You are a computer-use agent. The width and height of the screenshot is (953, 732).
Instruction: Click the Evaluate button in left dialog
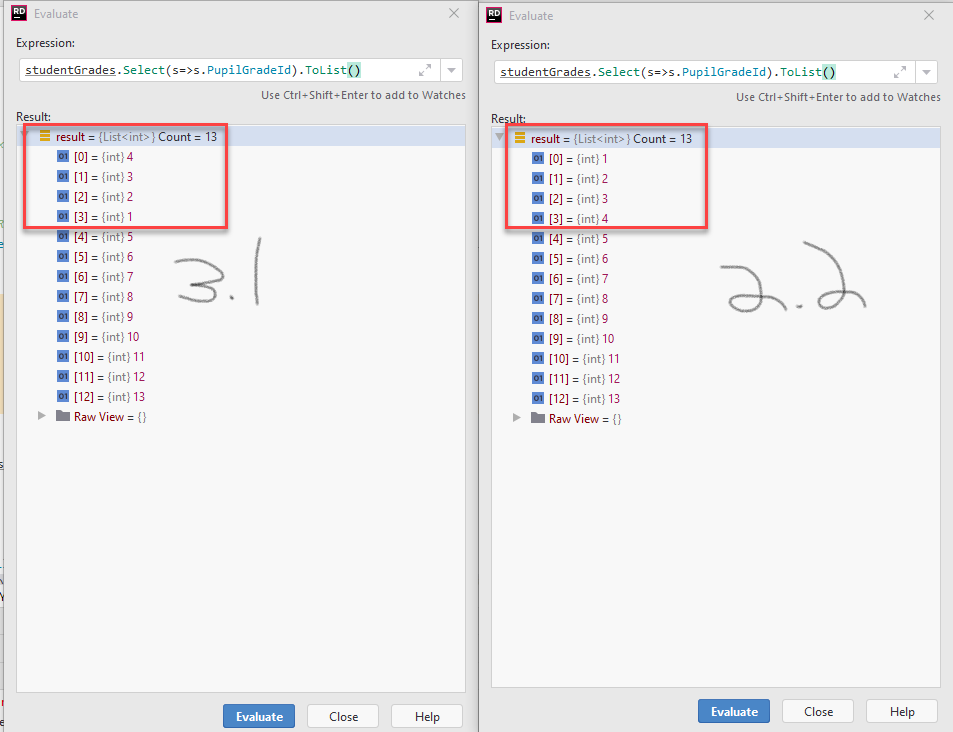tap(259, 716)
